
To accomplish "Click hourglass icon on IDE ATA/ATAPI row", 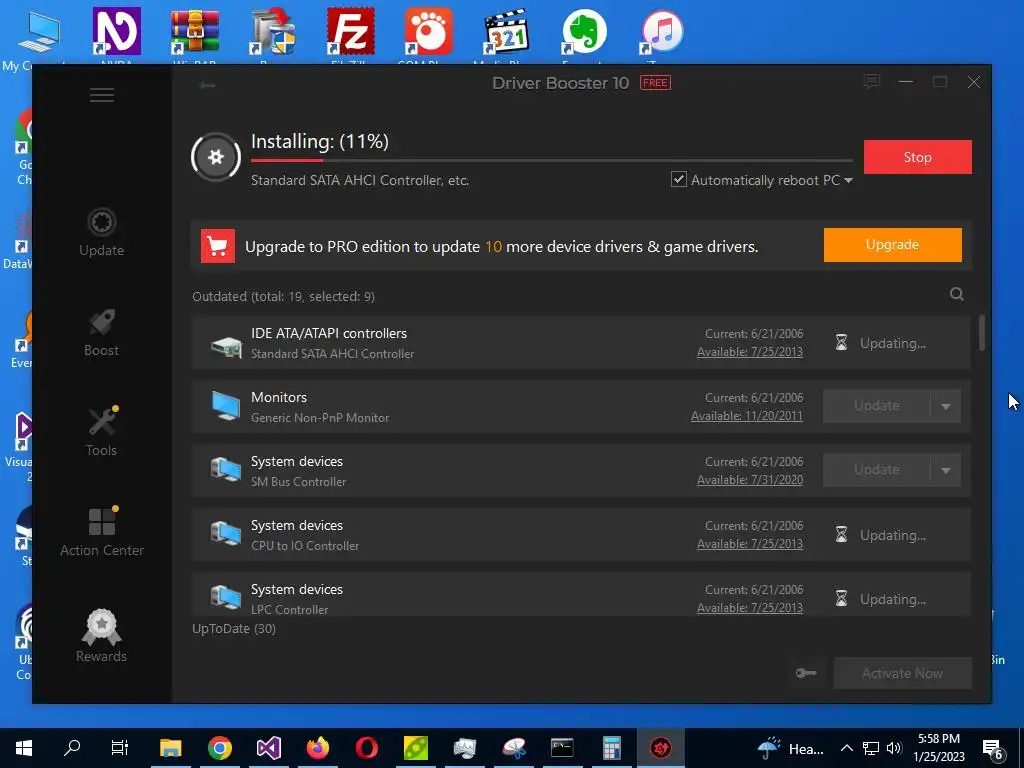I will [x=841, y=343].
